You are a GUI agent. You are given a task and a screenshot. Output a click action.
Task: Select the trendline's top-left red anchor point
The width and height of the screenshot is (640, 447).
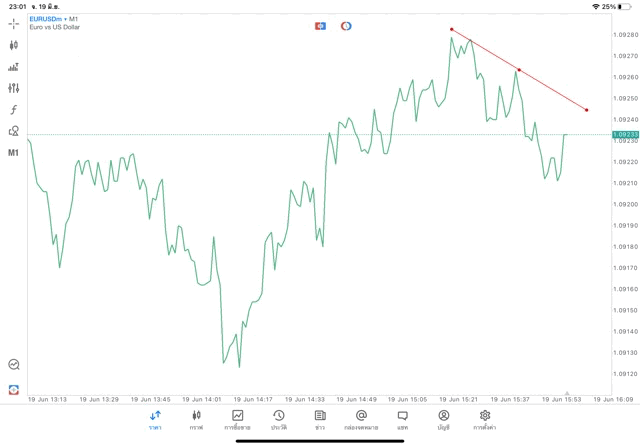452,29
